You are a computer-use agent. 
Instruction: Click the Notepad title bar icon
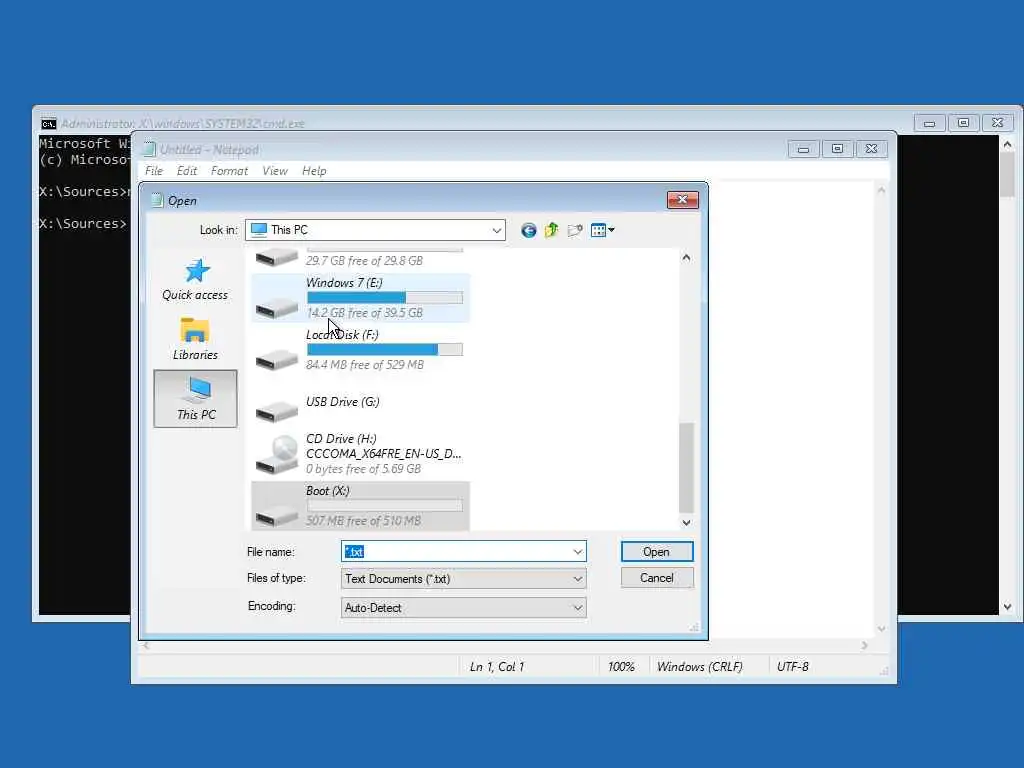pos(150,150)
